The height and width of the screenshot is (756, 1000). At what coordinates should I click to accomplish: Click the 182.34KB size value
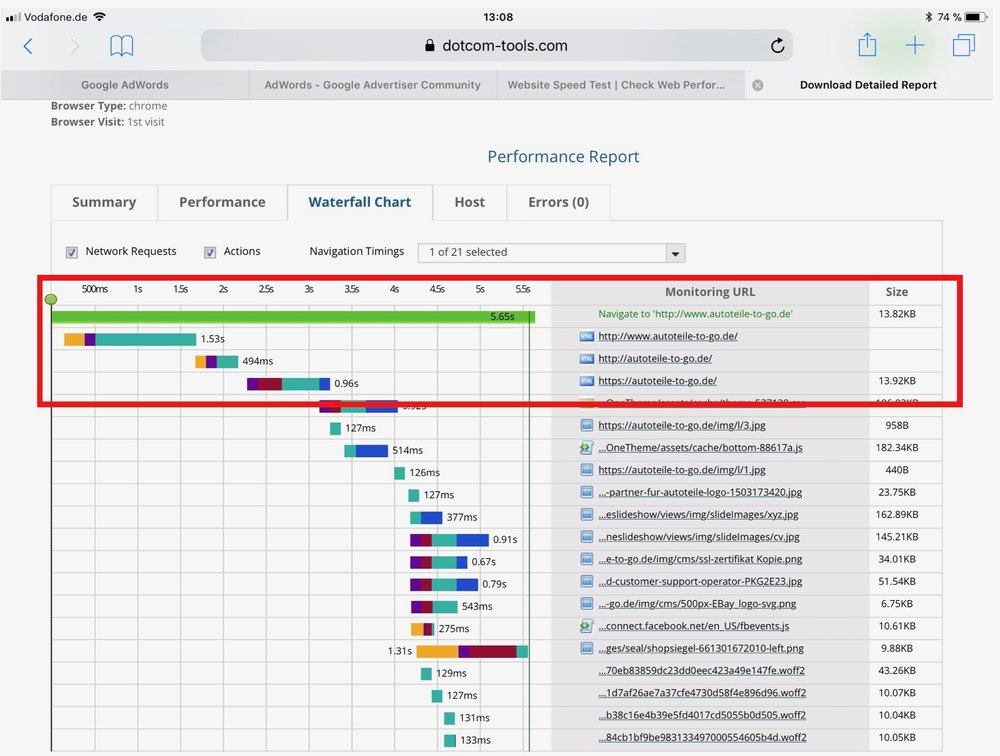pyautogui.click(x=897, y=447)
